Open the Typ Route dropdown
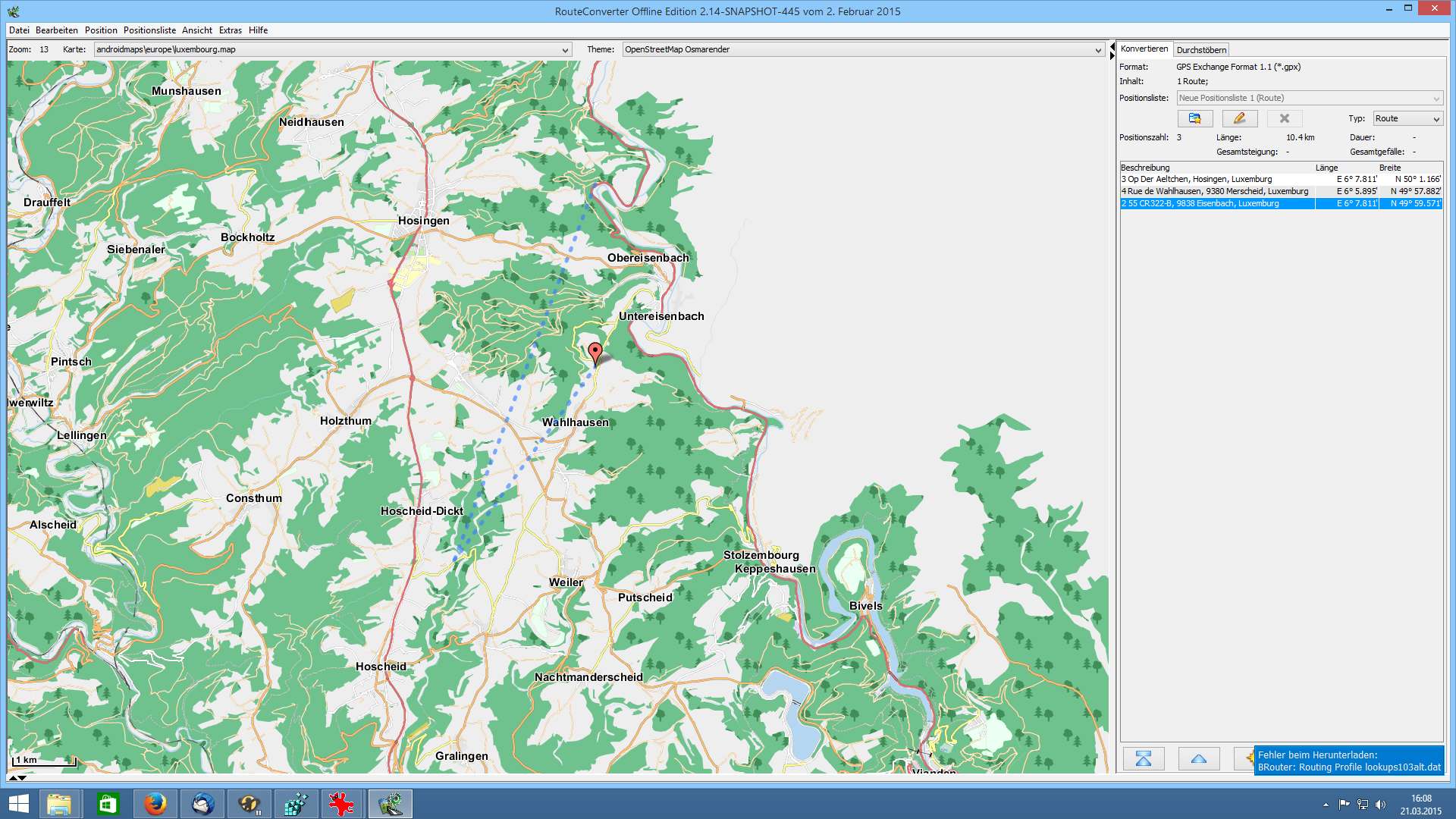This screenshot has height=819, width=1456. point(1436,119)
